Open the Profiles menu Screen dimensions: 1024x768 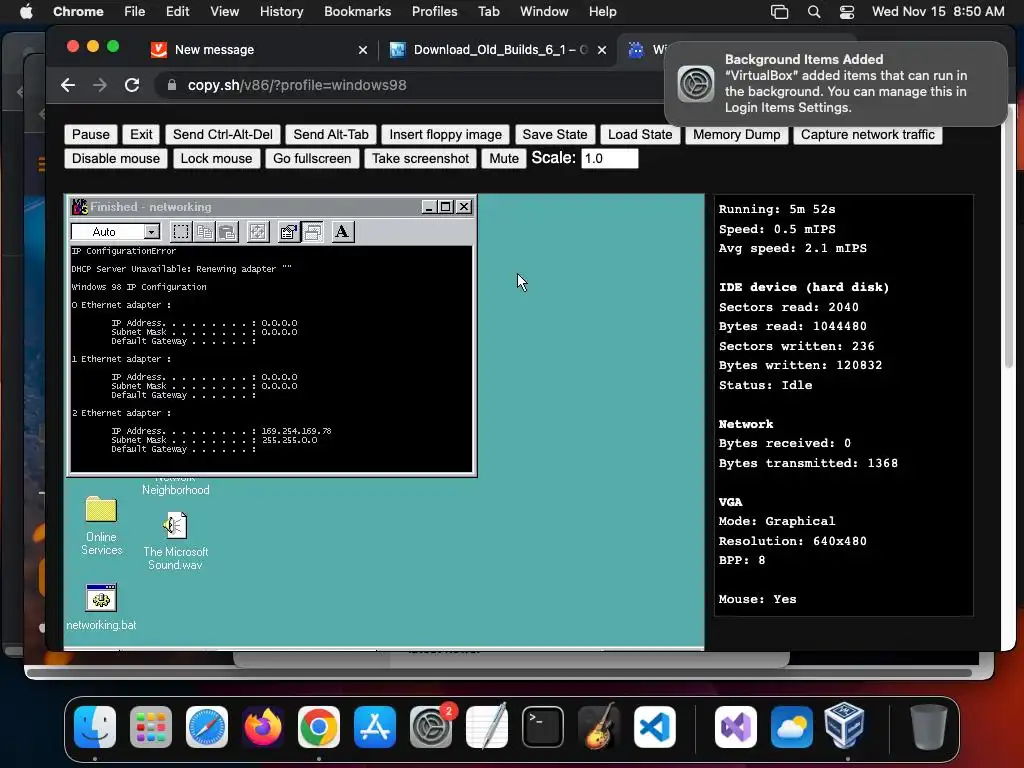(434, 11)
